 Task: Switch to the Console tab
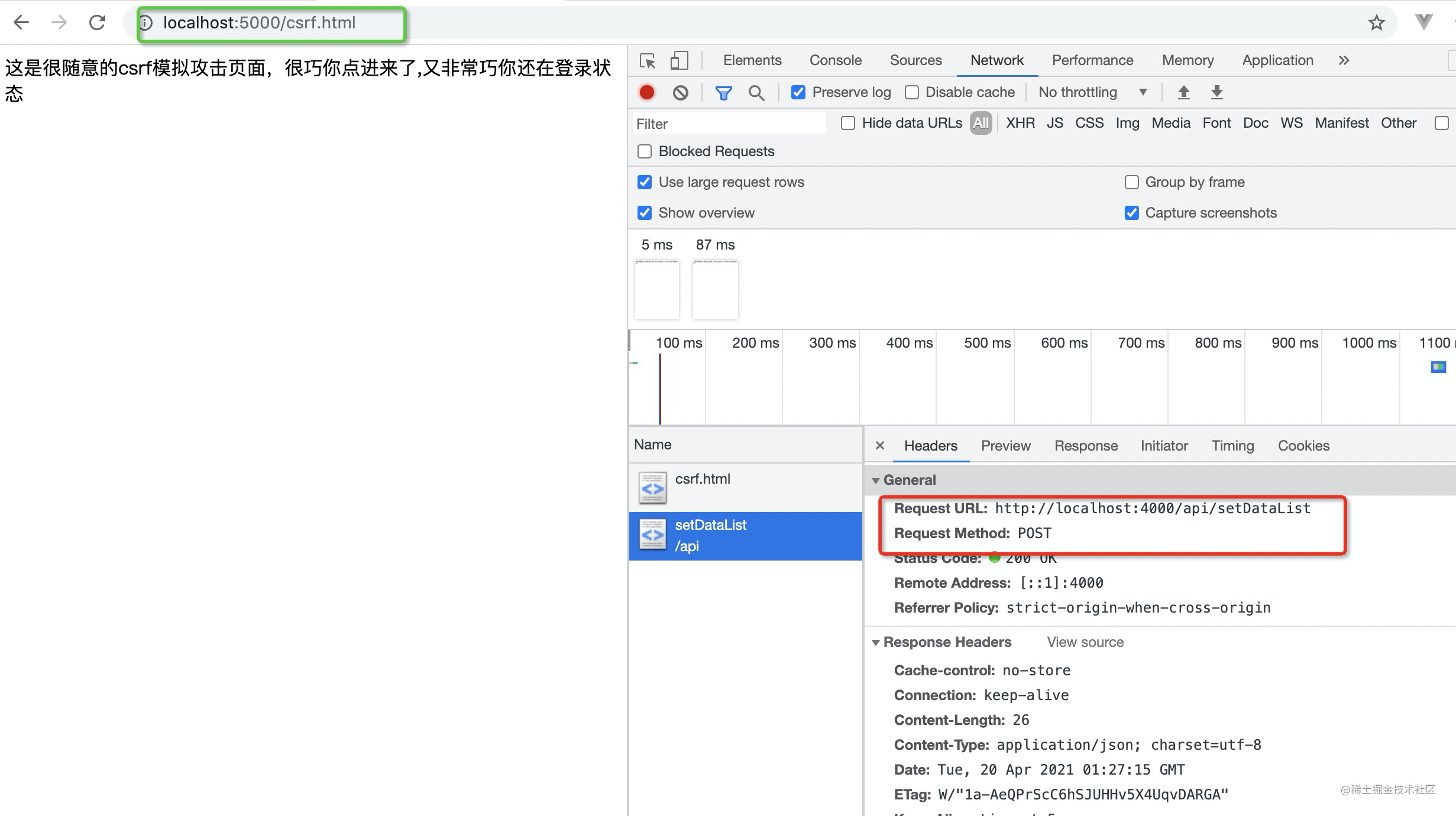click(836, 60)
